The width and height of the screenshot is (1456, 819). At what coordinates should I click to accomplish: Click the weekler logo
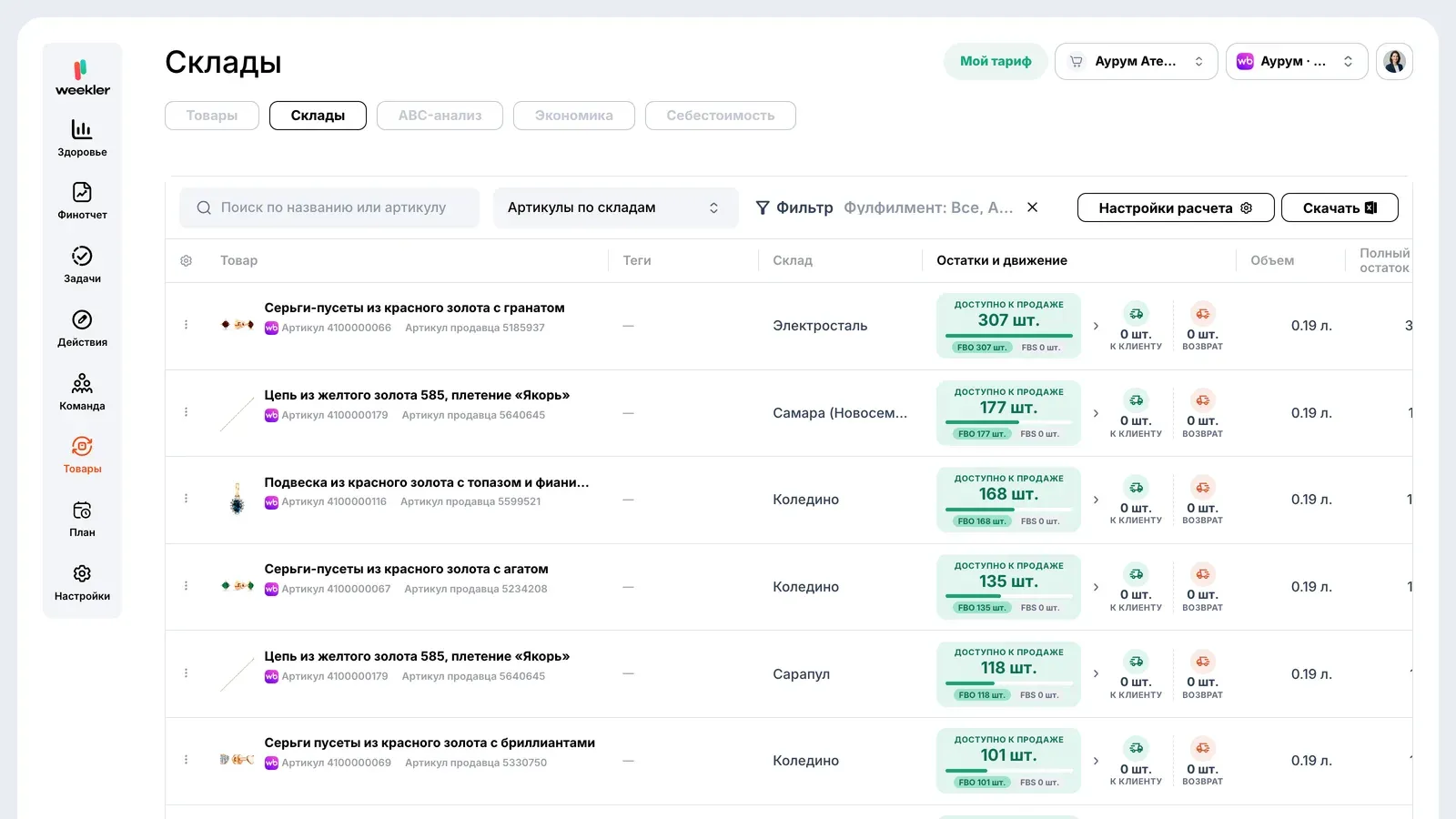[x=82, y=77]
